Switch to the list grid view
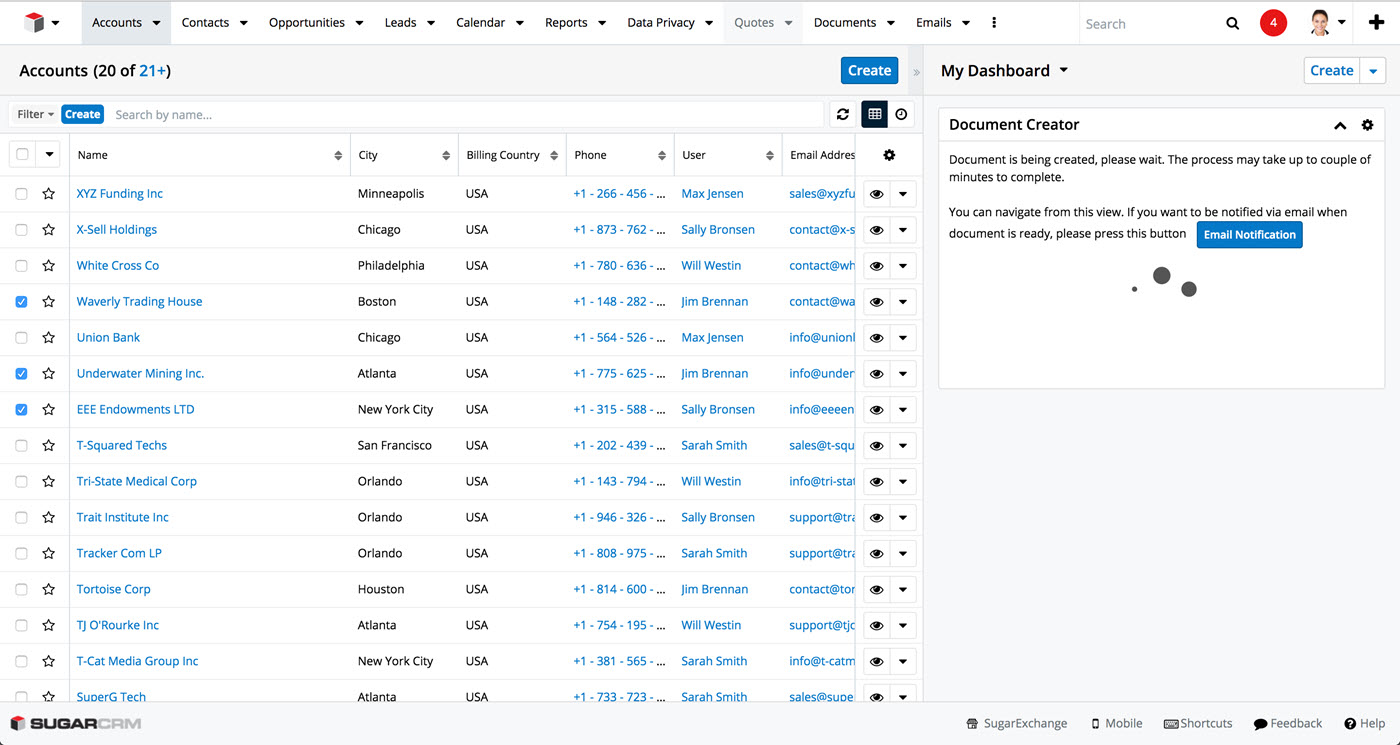The image size is (1400, 745). tap(875, 115)
